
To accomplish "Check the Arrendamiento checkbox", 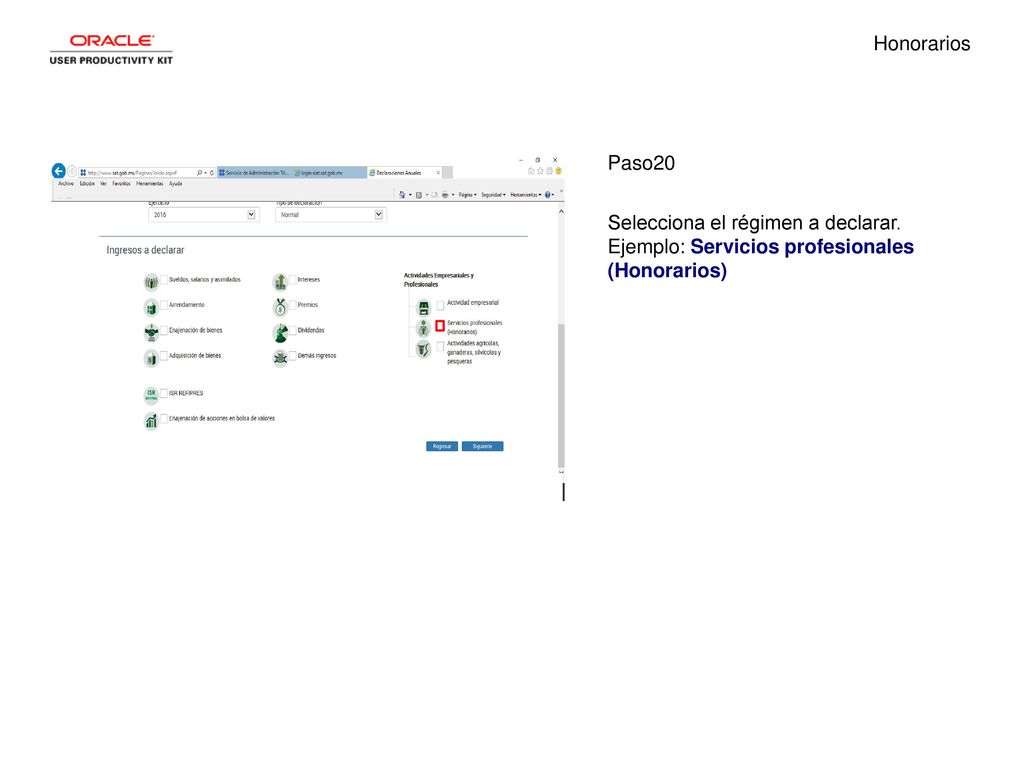I will pyautogui.click(x=164, y=304).
